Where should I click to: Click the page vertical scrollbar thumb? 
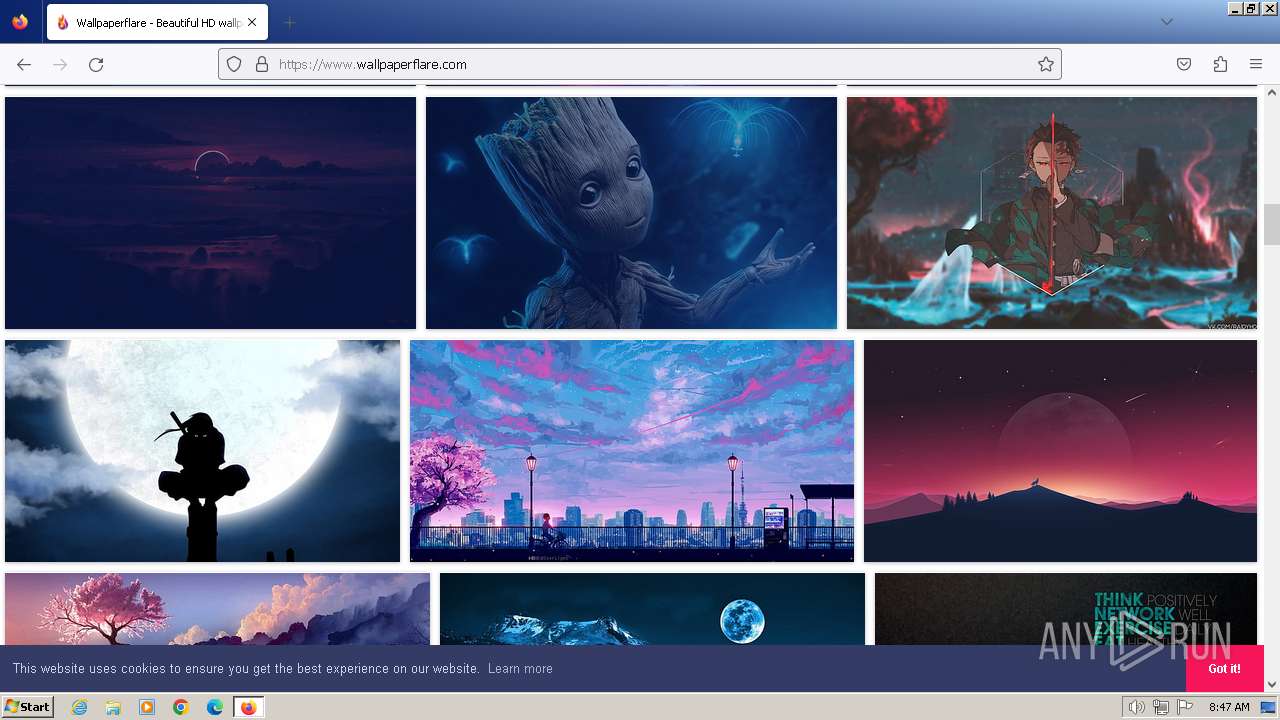pos(1271,224)
